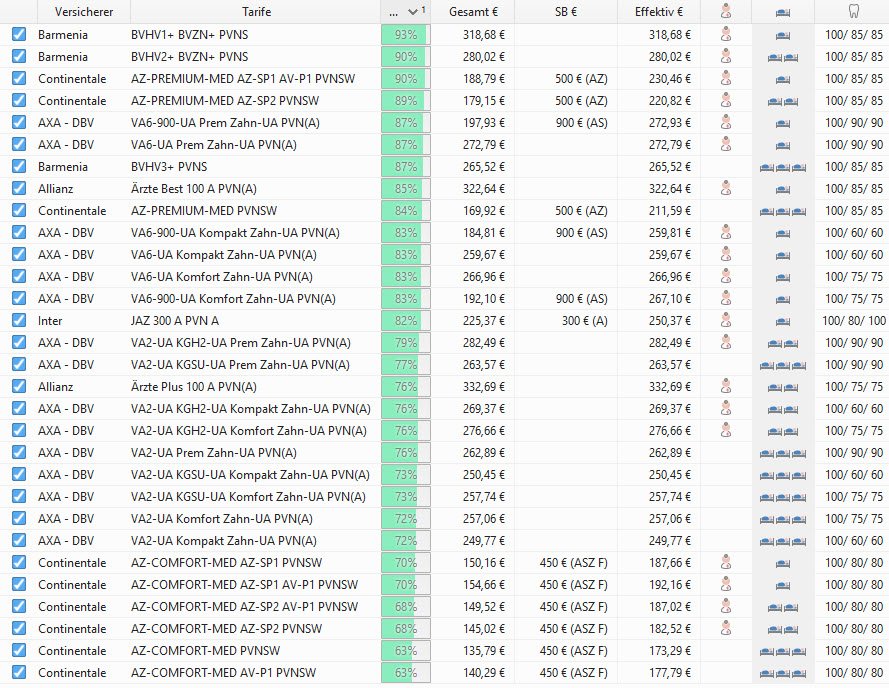Toggle checkbox for Inter JAZ 300 A tariff
The width and height of the screenshot is (889, 688).
19,320
